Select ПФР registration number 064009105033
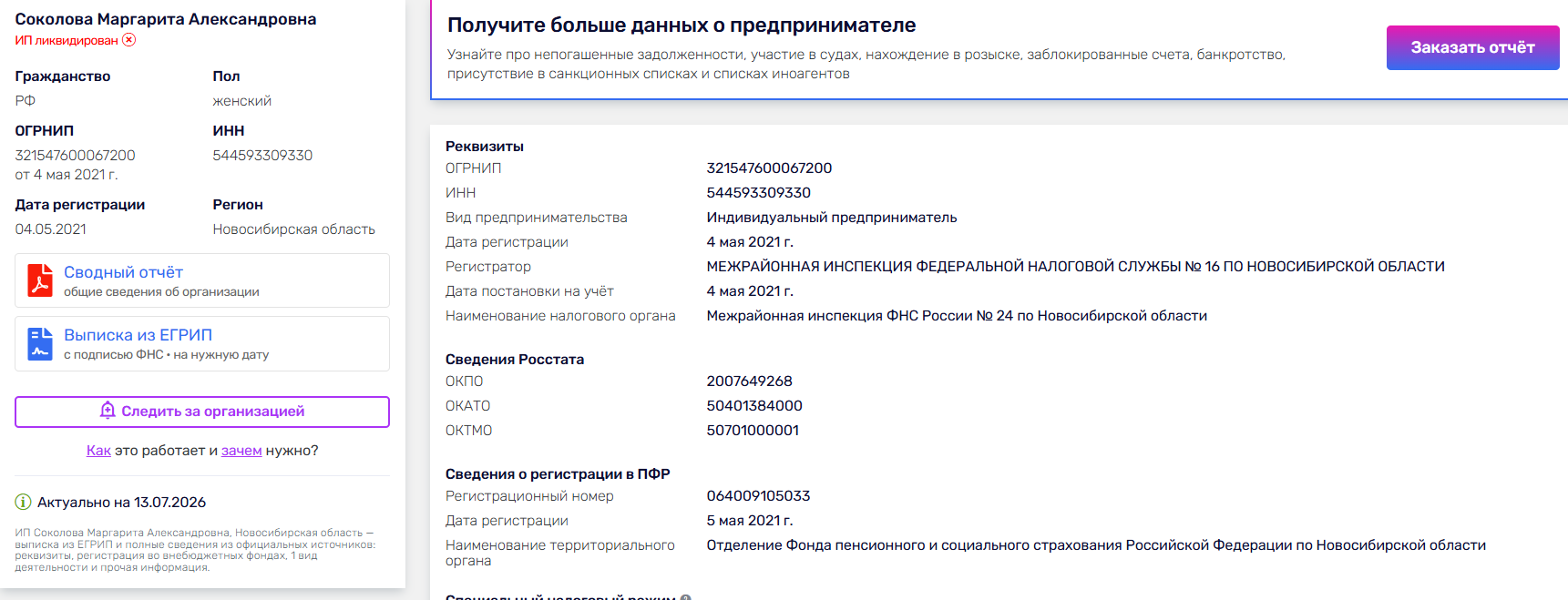 click(x=758, y=496)
